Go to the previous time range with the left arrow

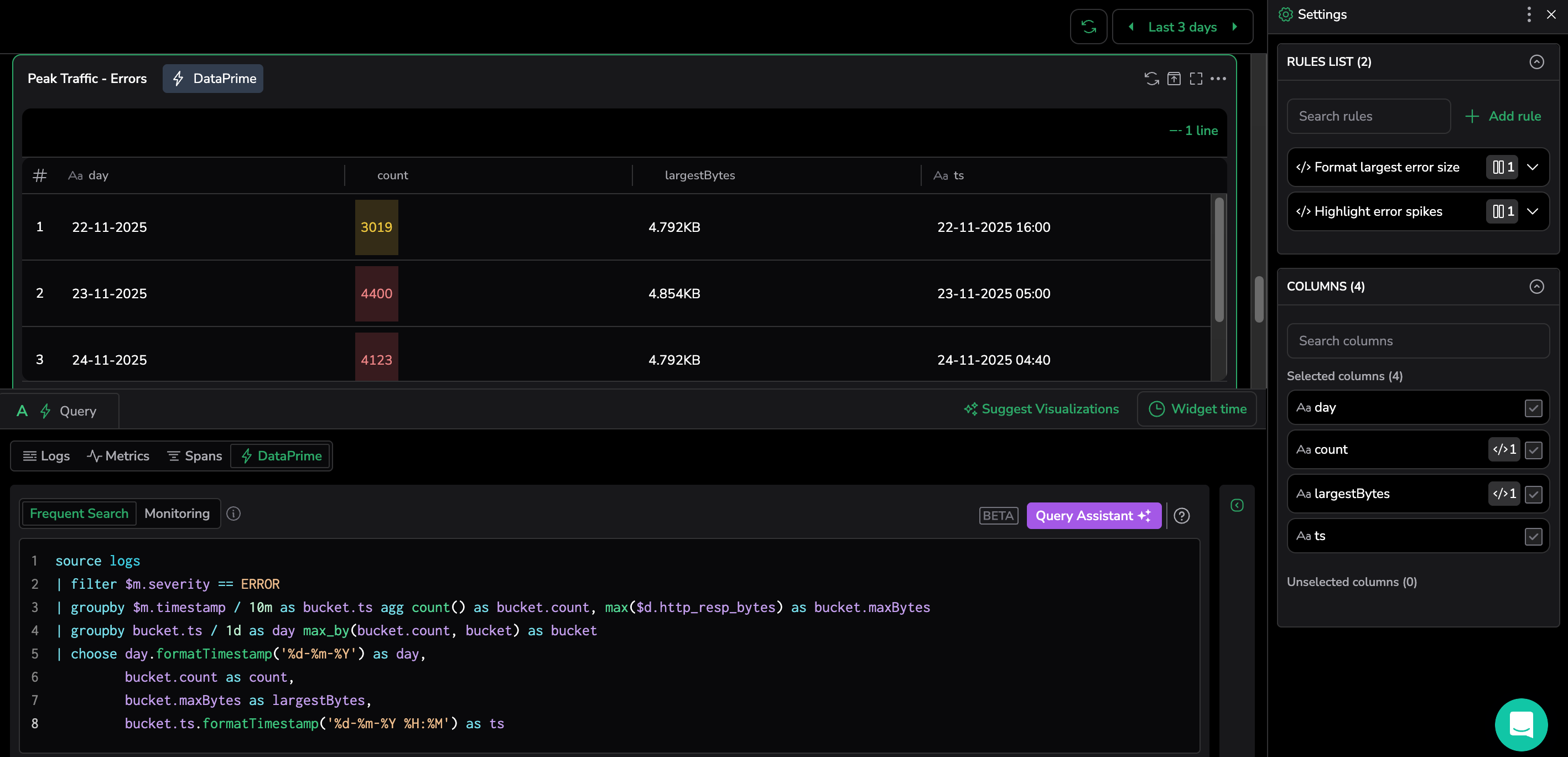tap(1131, 27)
